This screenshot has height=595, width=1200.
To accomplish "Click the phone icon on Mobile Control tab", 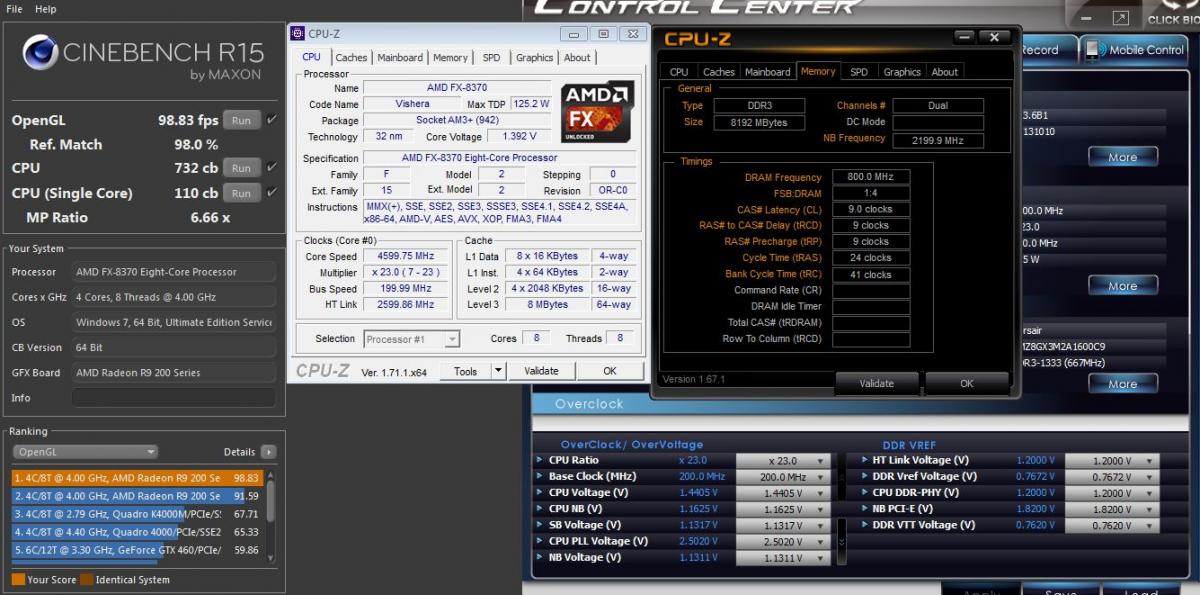I will click(1095, 49).
